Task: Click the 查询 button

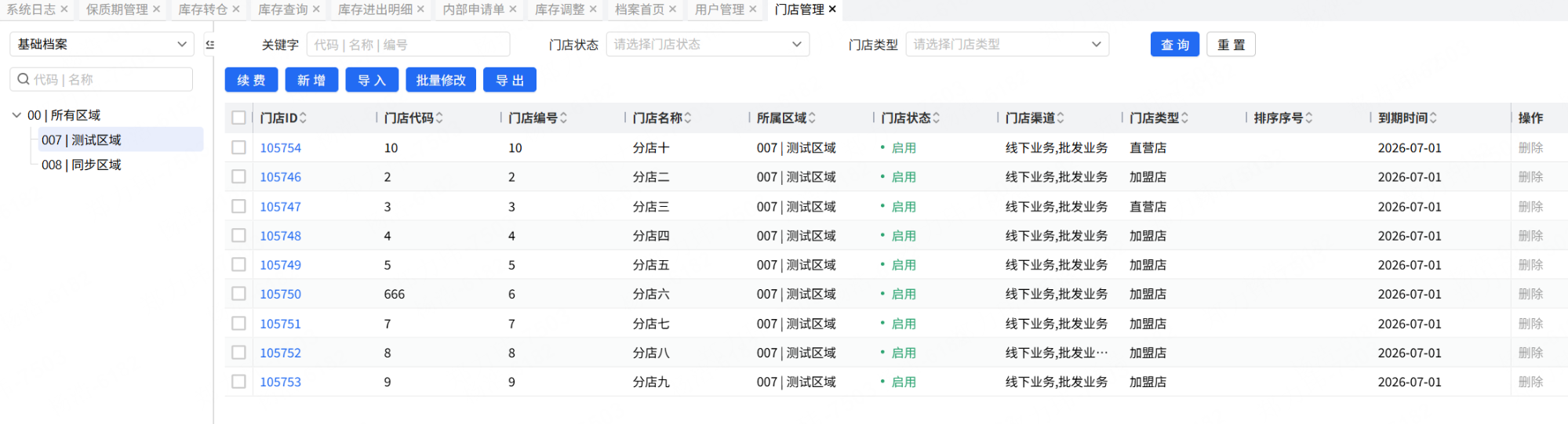Action: tap(1174, 45)
